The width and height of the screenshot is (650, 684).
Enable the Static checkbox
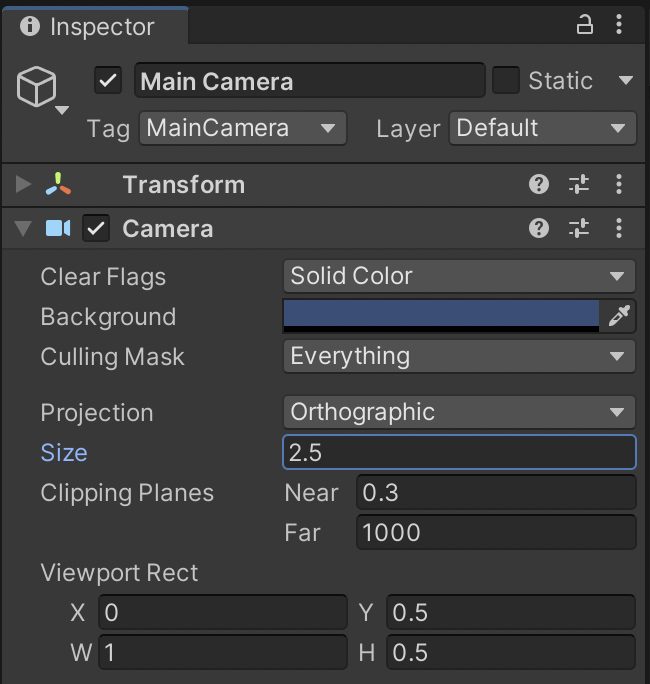pos(506,81)
